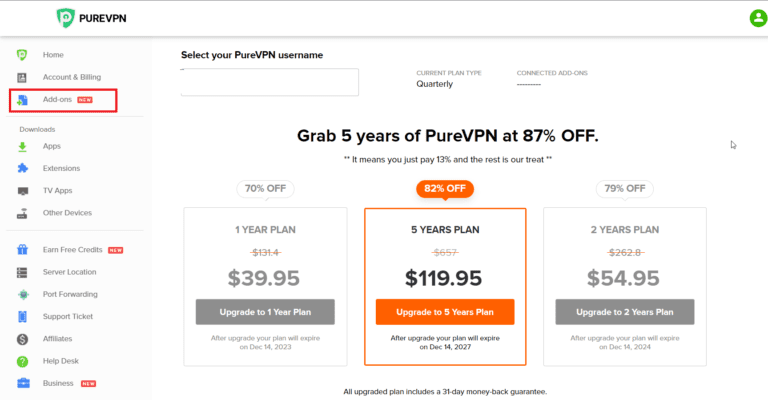Click the PureVPN shield logo
Viewport: 768px width, 400px height.
(65, 18)
